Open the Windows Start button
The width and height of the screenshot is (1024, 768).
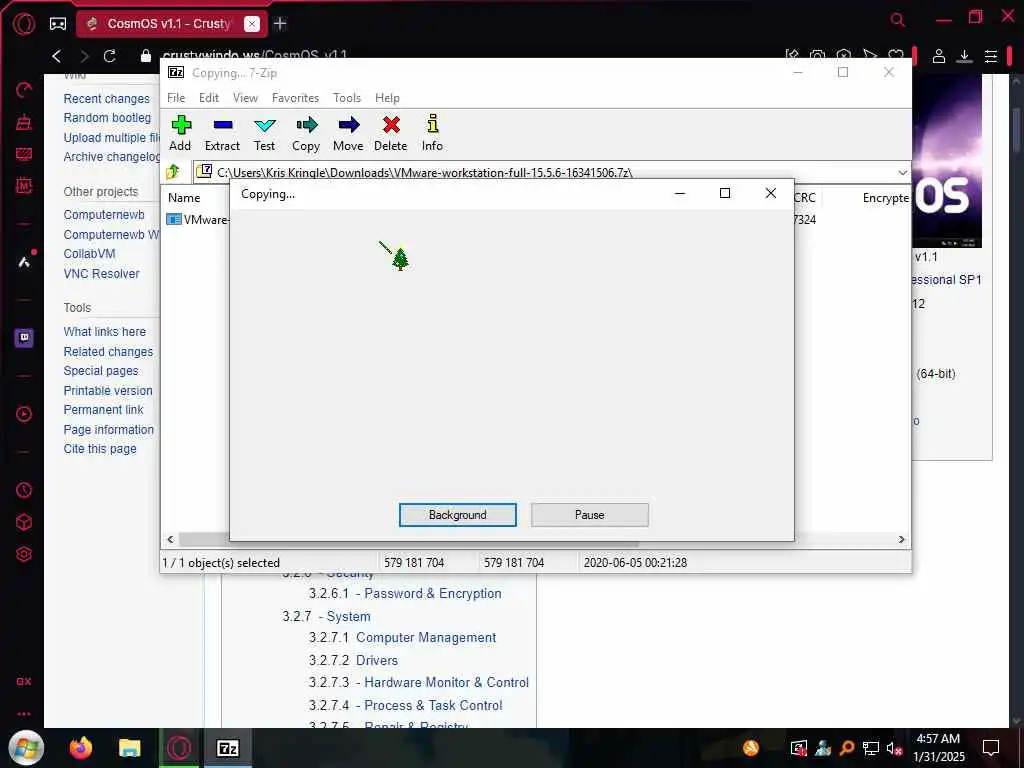[26, 748]
